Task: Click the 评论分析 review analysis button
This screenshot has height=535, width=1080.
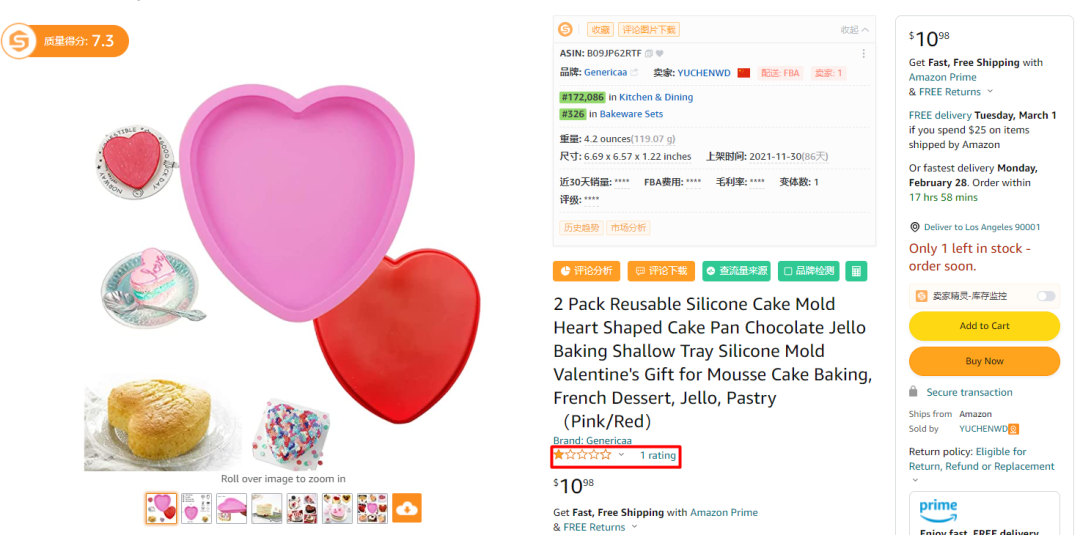Action: (587, 271)
